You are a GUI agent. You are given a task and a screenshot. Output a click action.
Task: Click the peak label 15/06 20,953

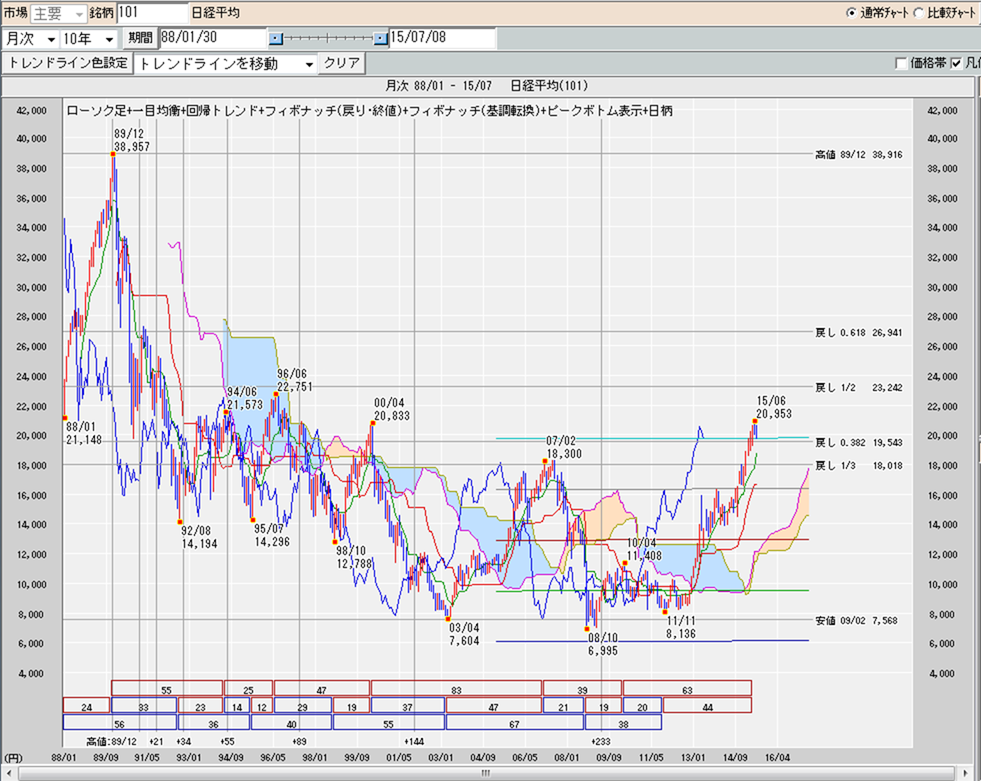coord(774,407)
